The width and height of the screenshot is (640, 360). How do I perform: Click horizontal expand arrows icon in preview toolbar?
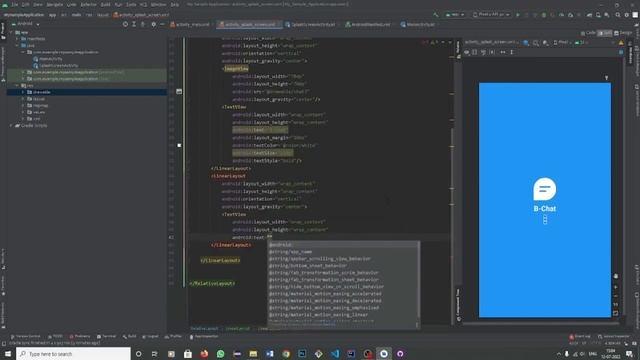click(502, 52)
